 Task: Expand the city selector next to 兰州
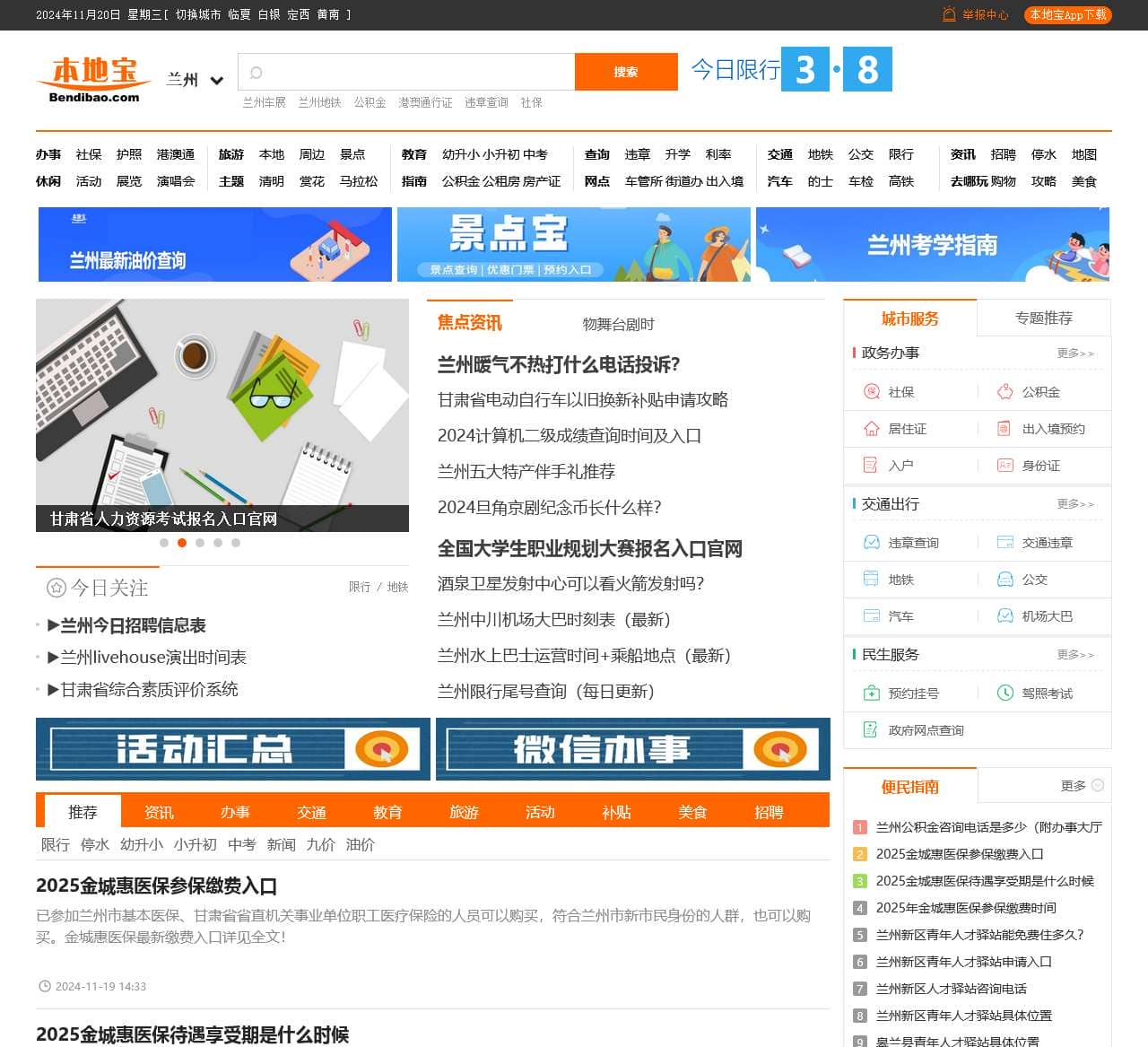coord(216,80)
